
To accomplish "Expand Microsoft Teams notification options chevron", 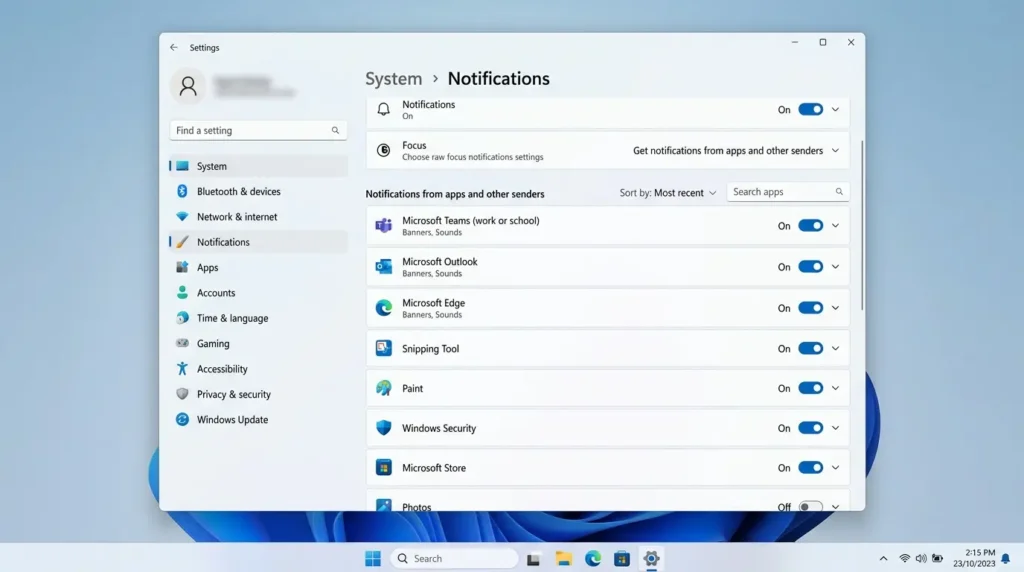I will [x=835, y=226].
